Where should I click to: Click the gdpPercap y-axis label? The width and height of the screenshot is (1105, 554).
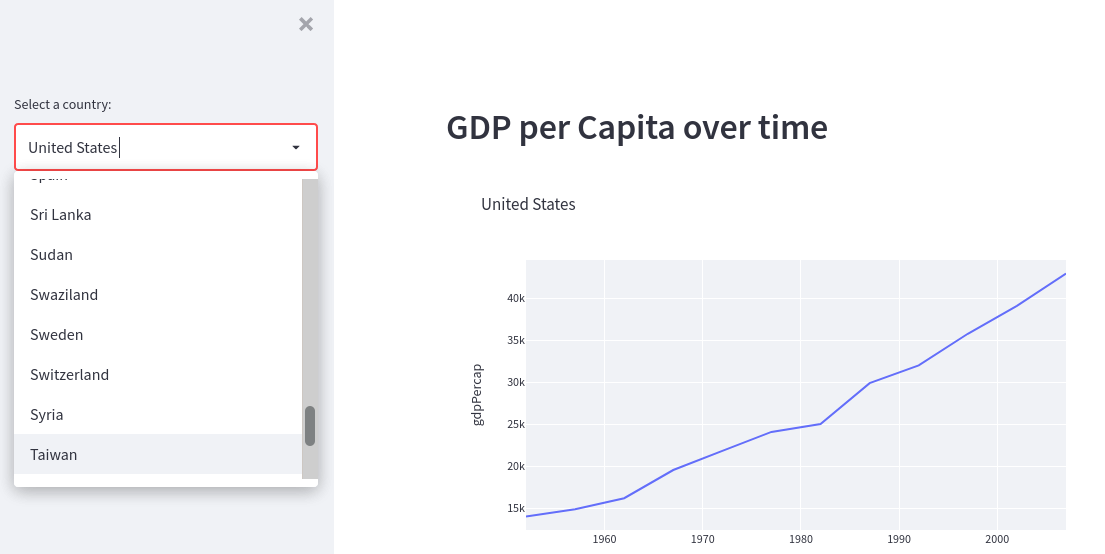point(478,395)
